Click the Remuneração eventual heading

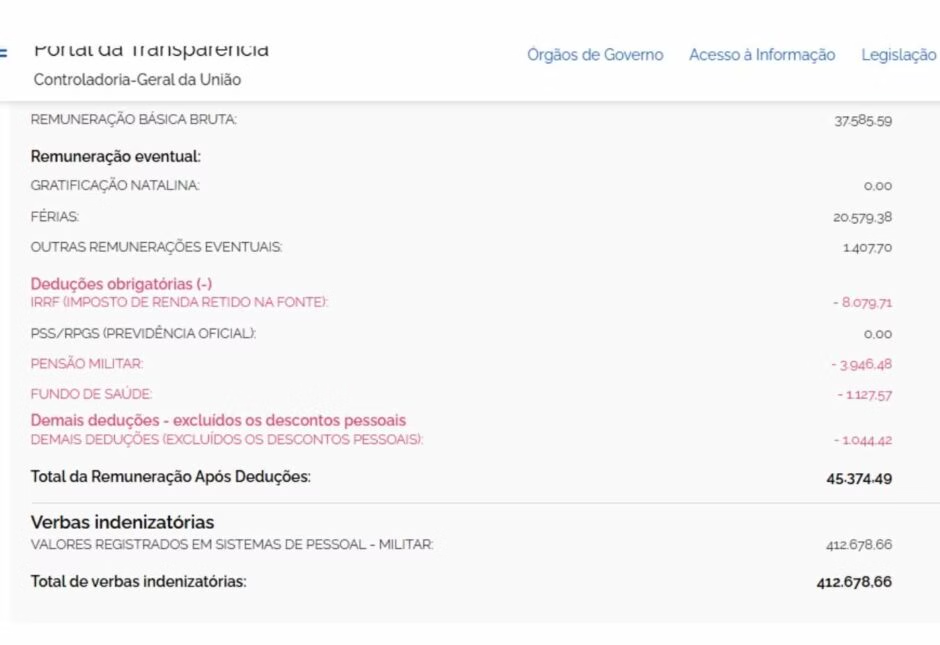(x=116, y=156)
